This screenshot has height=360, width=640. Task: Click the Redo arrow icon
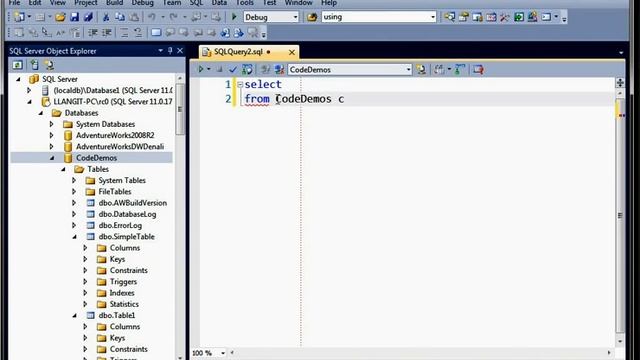[173, 17]
